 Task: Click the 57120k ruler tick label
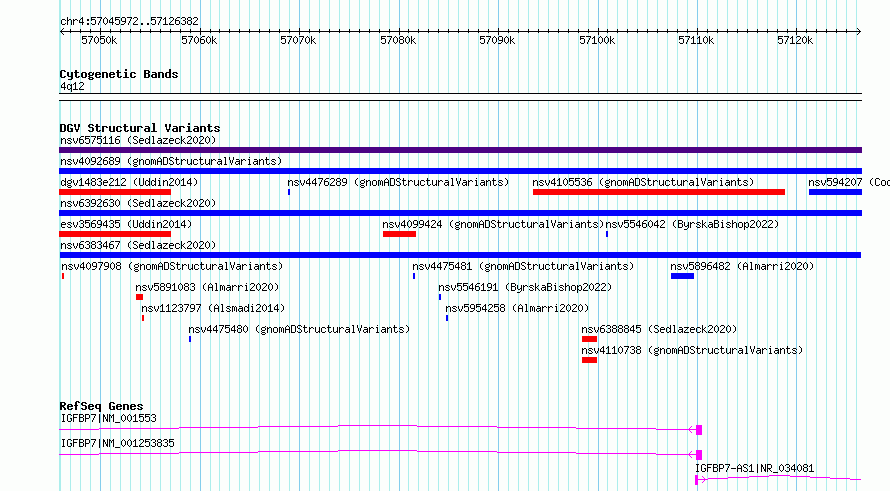[795, 40]
